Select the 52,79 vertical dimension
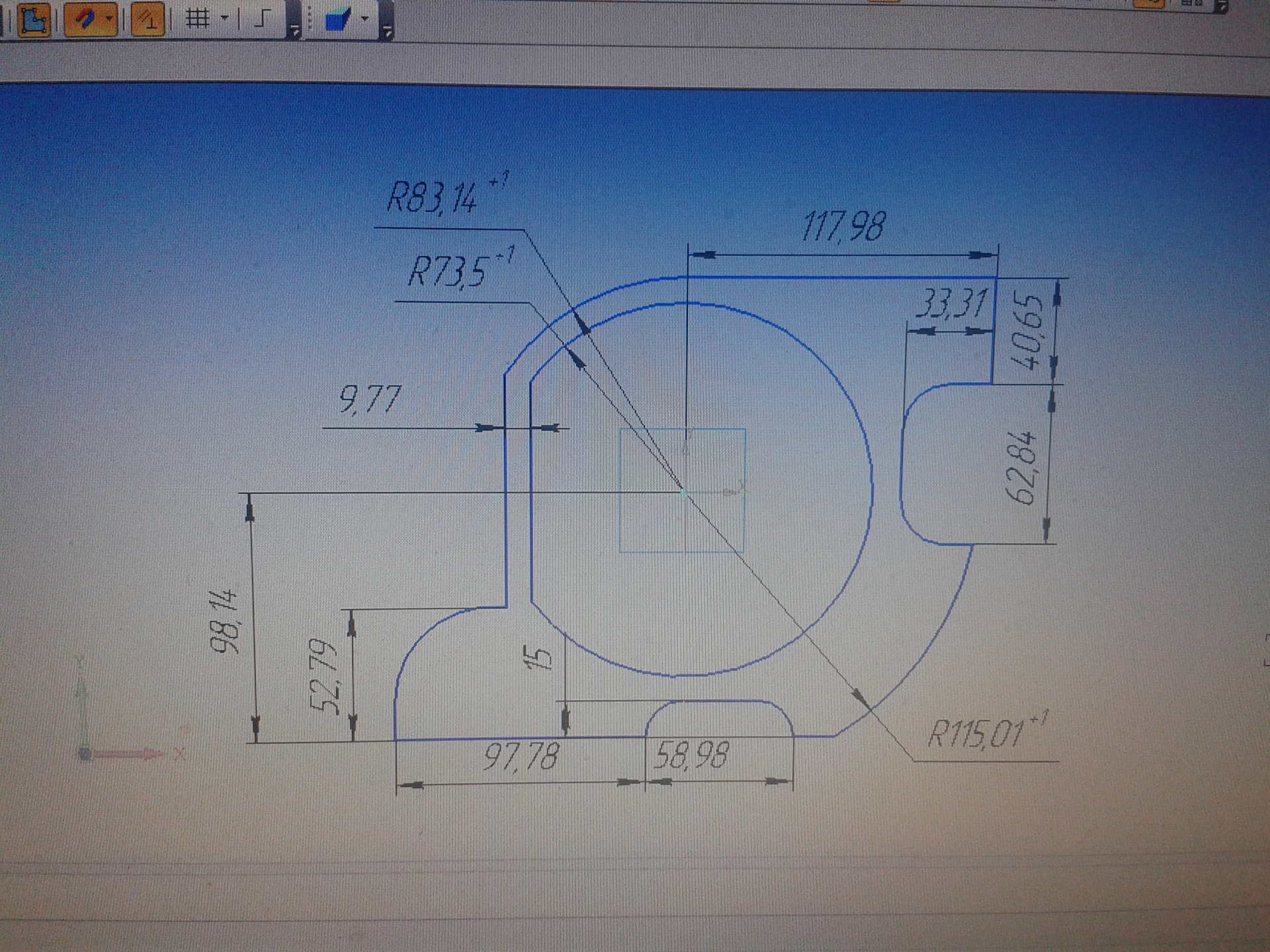This screenshot has height=952, width=1270. click(x=325, y=676)
